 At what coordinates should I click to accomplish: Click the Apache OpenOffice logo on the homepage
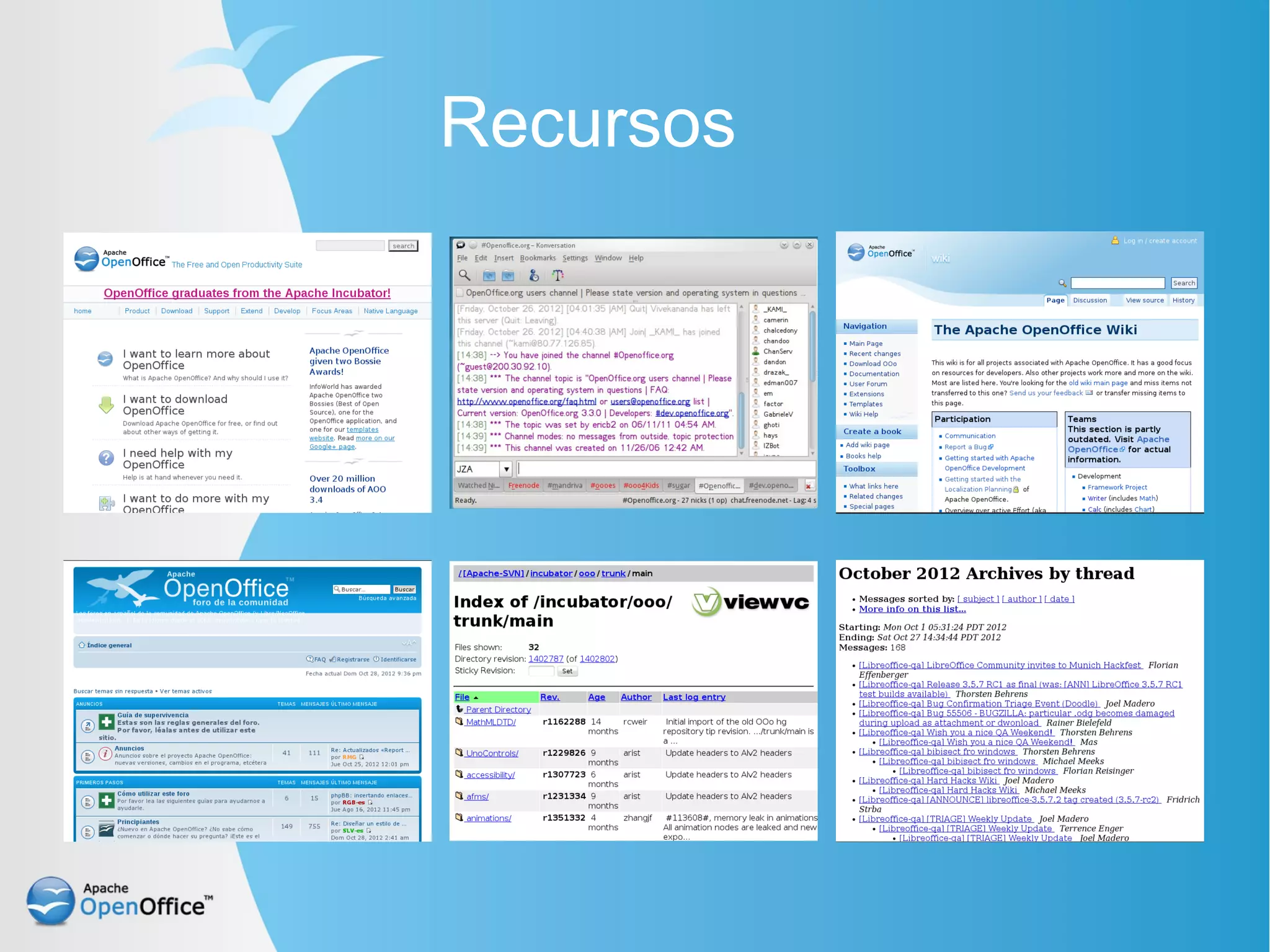point(120,259)
